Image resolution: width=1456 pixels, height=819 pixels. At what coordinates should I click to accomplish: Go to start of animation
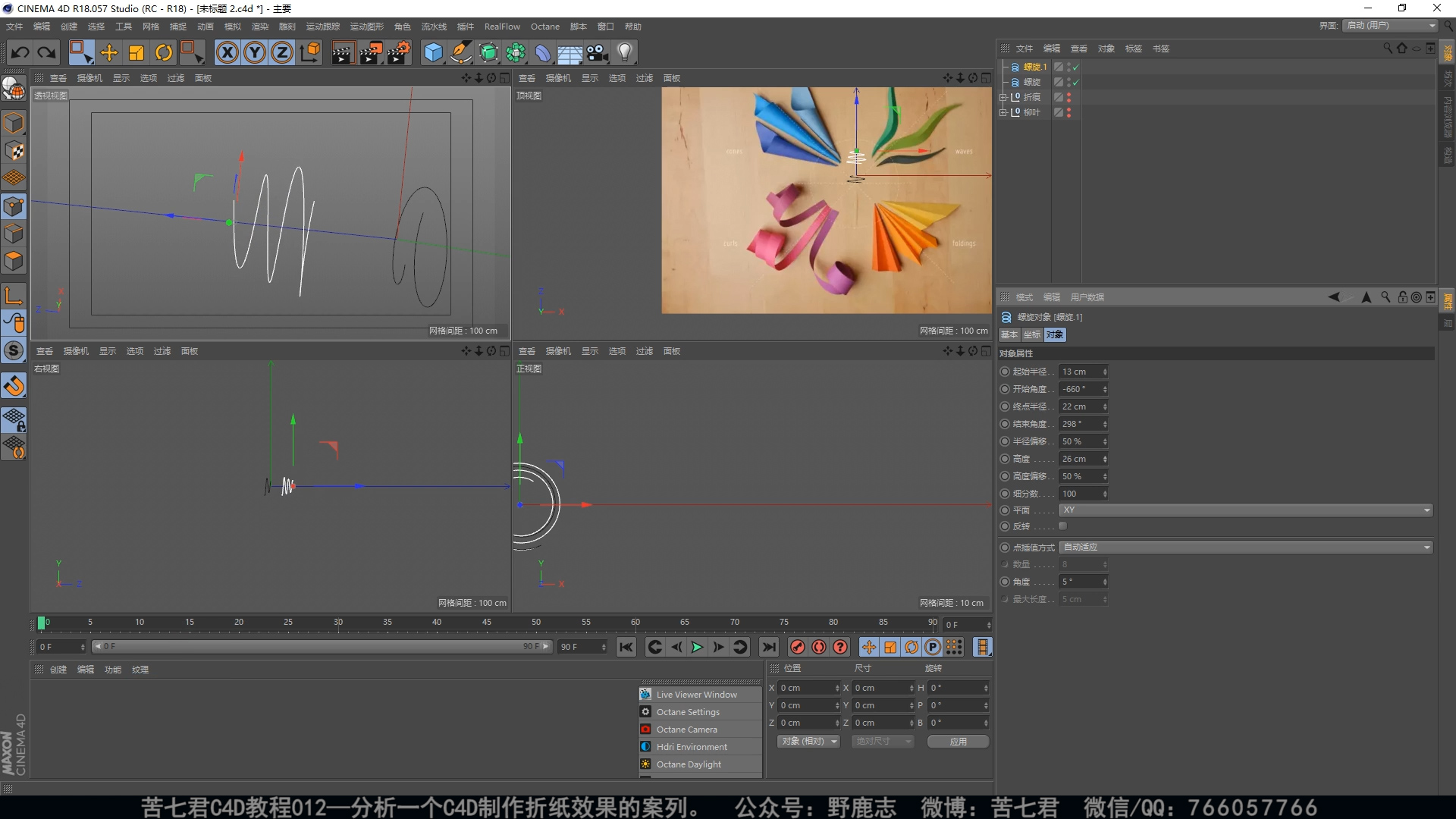coord(626,647)
